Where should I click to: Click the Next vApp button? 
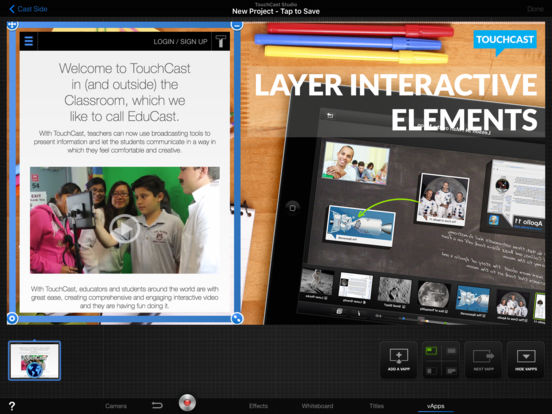(483, 359)
